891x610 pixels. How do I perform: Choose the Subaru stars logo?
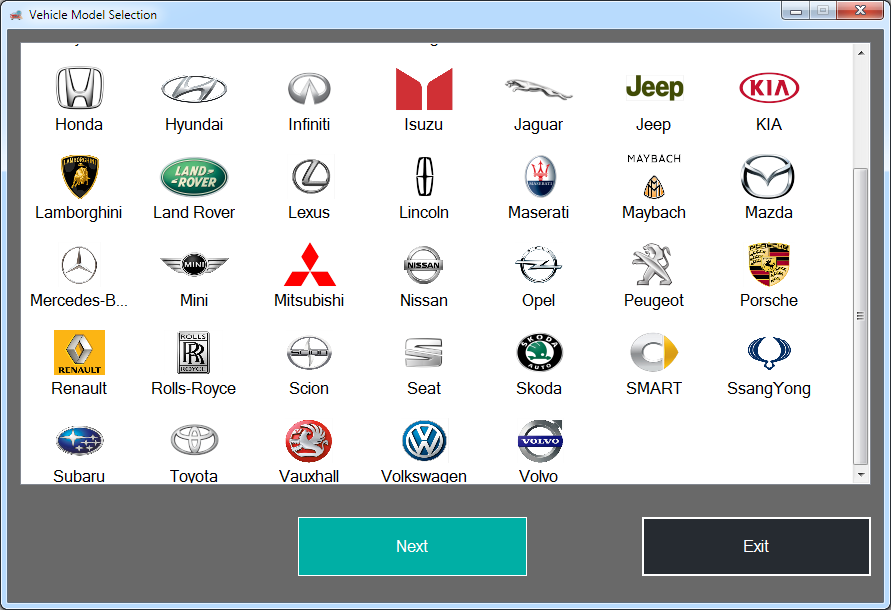(x=80, y=441)
